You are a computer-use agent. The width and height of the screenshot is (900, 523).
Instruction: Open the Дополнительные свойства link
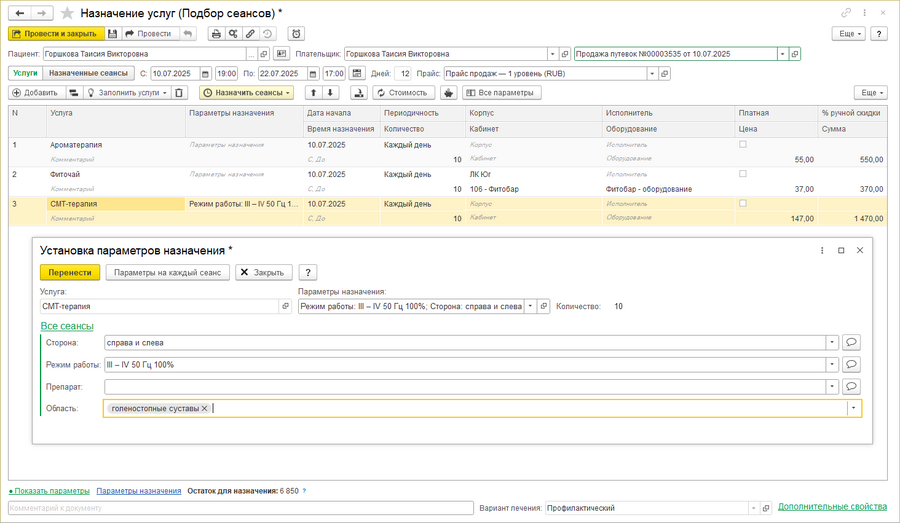point(832,507)
